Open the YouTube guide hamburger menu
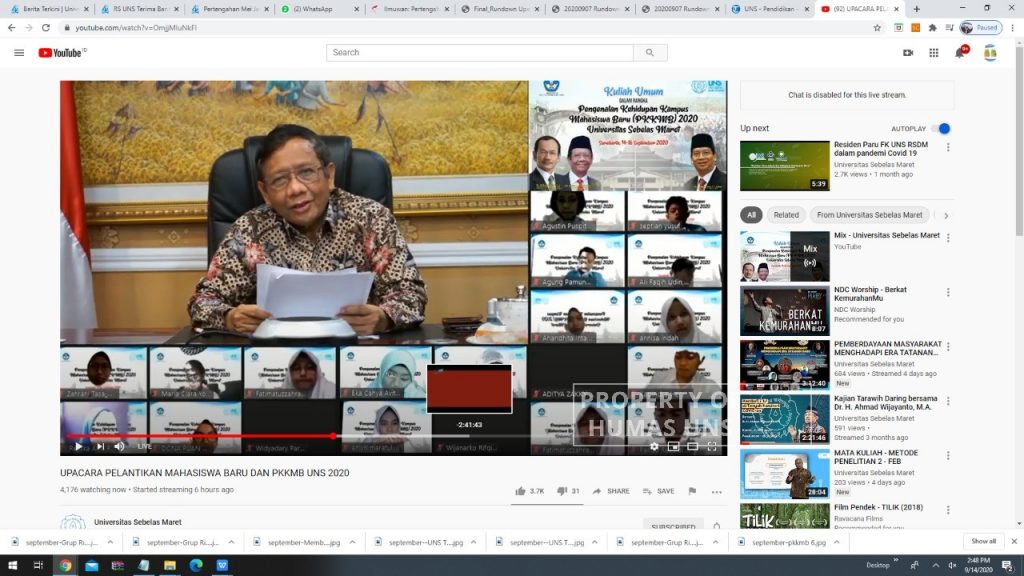This screenshot has height=576, width=1024. tap(19, 53)
